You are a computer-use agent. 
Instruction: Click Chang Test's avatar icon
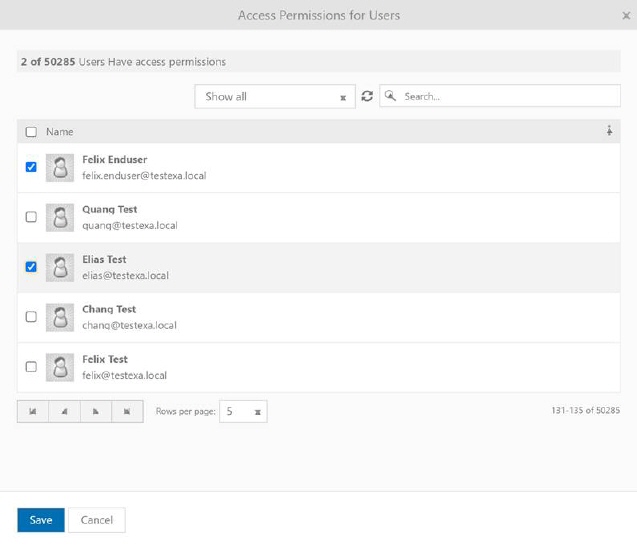pyautogui.click(x=62, y=317)
